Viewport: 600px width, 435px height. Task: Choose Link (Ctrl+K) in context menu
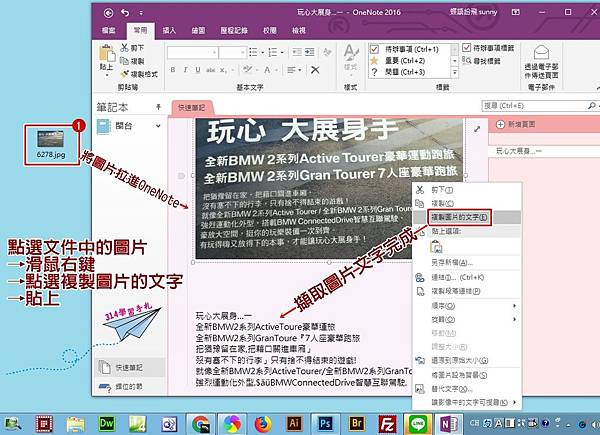point(467,277)
